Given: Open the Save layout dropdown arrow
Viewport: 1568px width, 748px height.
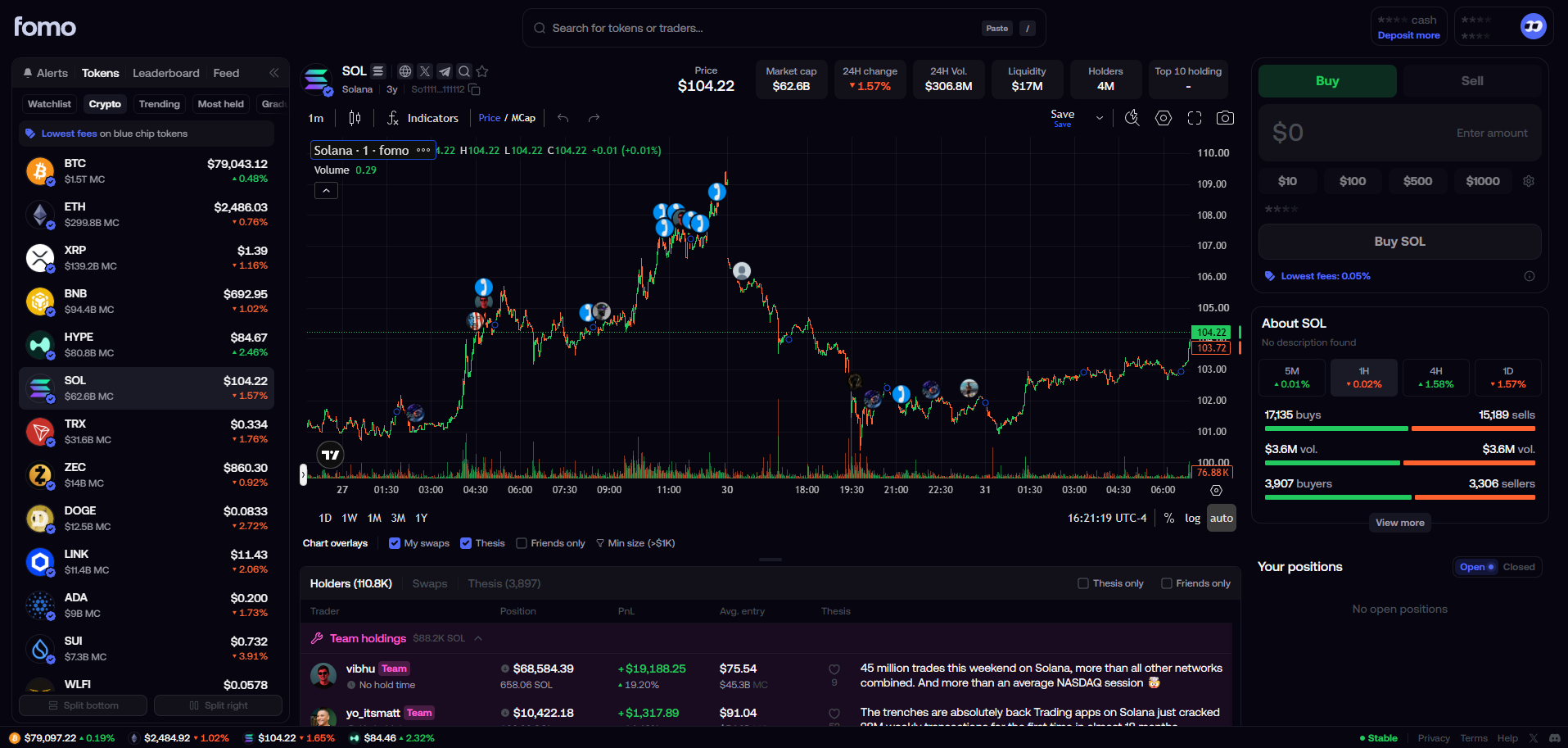Looking at the screenshot, I should coord(1100,118).
